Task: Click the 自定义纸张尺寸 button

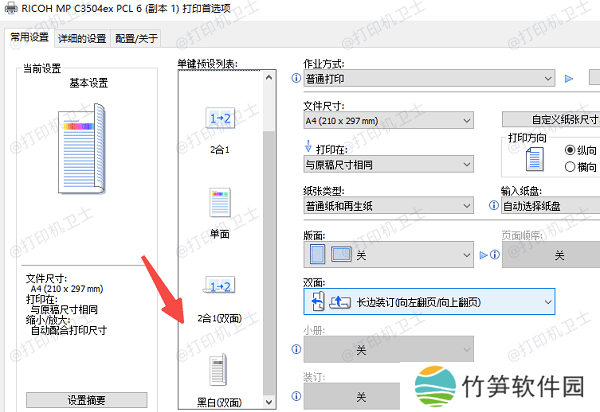Action: (550, 119)
